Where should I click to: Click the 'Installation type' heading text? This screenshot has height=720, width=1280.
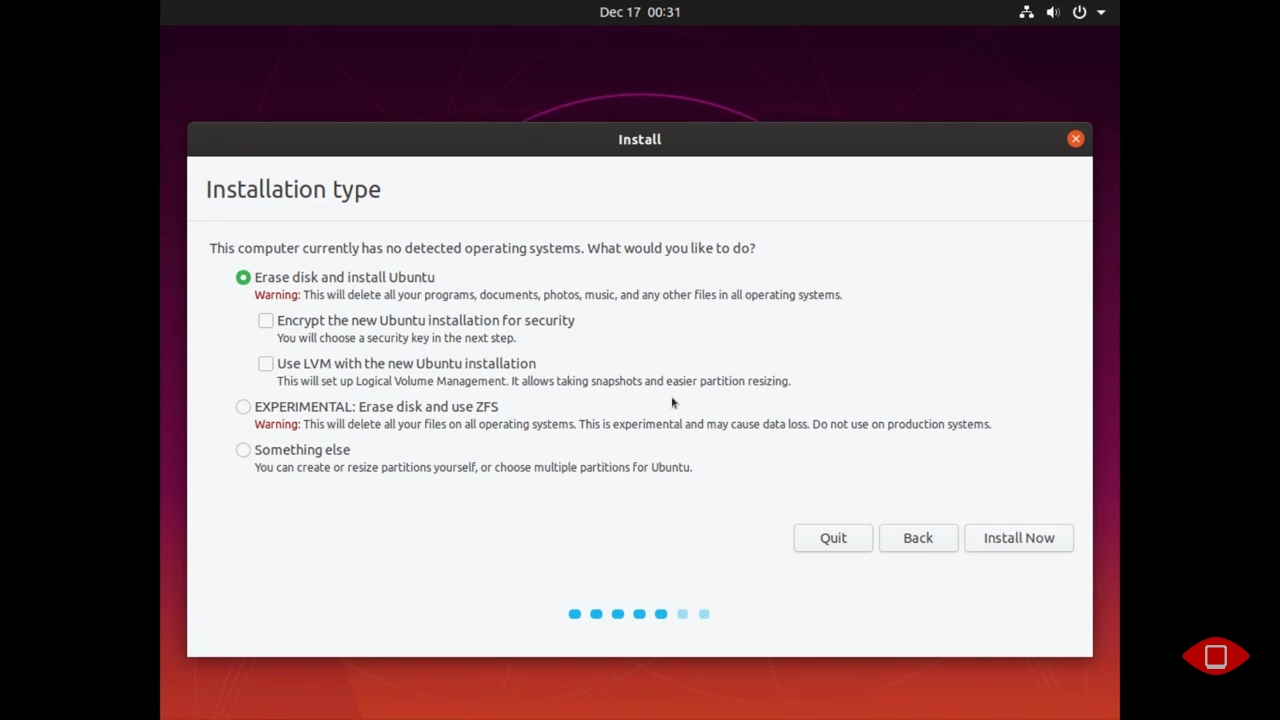(x=293, y=189)
